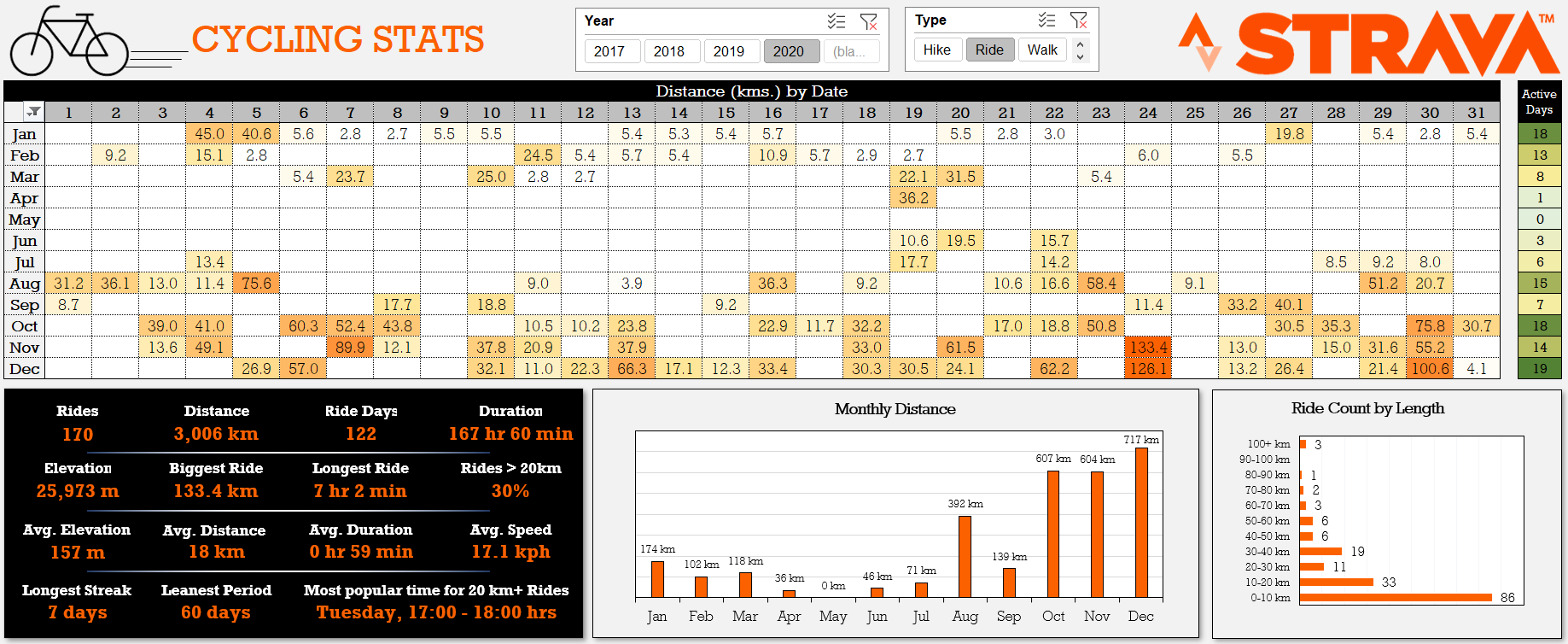Viewport: 1568px width, 644px height.
Task: Click the 0-10 km bar showing 86
Action: pyautogui.click(x=1396, y=598)
